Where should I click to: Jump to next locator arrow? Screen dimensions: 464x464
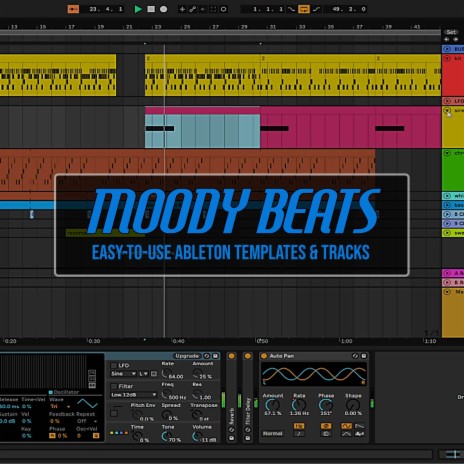[x=455, y=39]
